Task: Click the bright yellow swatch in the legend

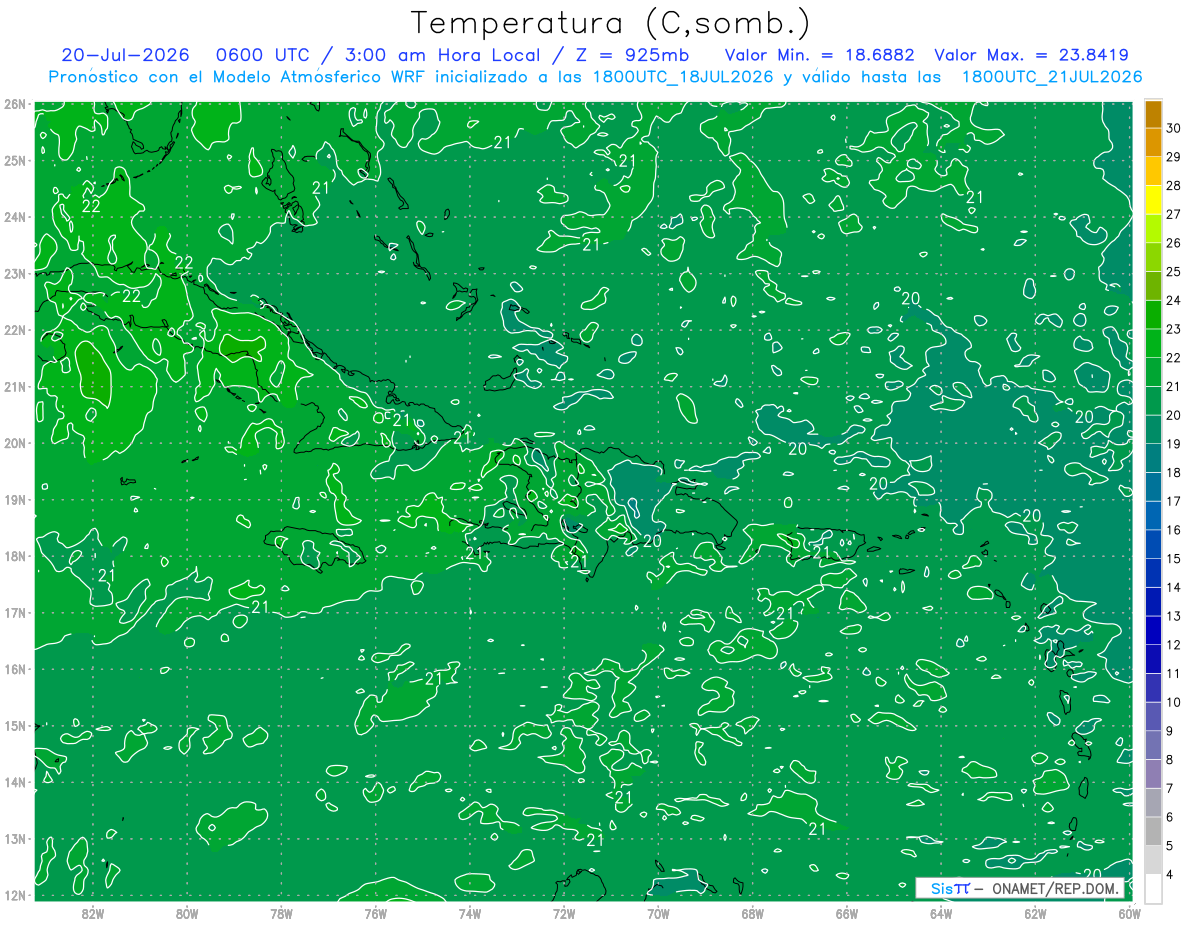Action: pyautogui.click(x=1153, y=200)
